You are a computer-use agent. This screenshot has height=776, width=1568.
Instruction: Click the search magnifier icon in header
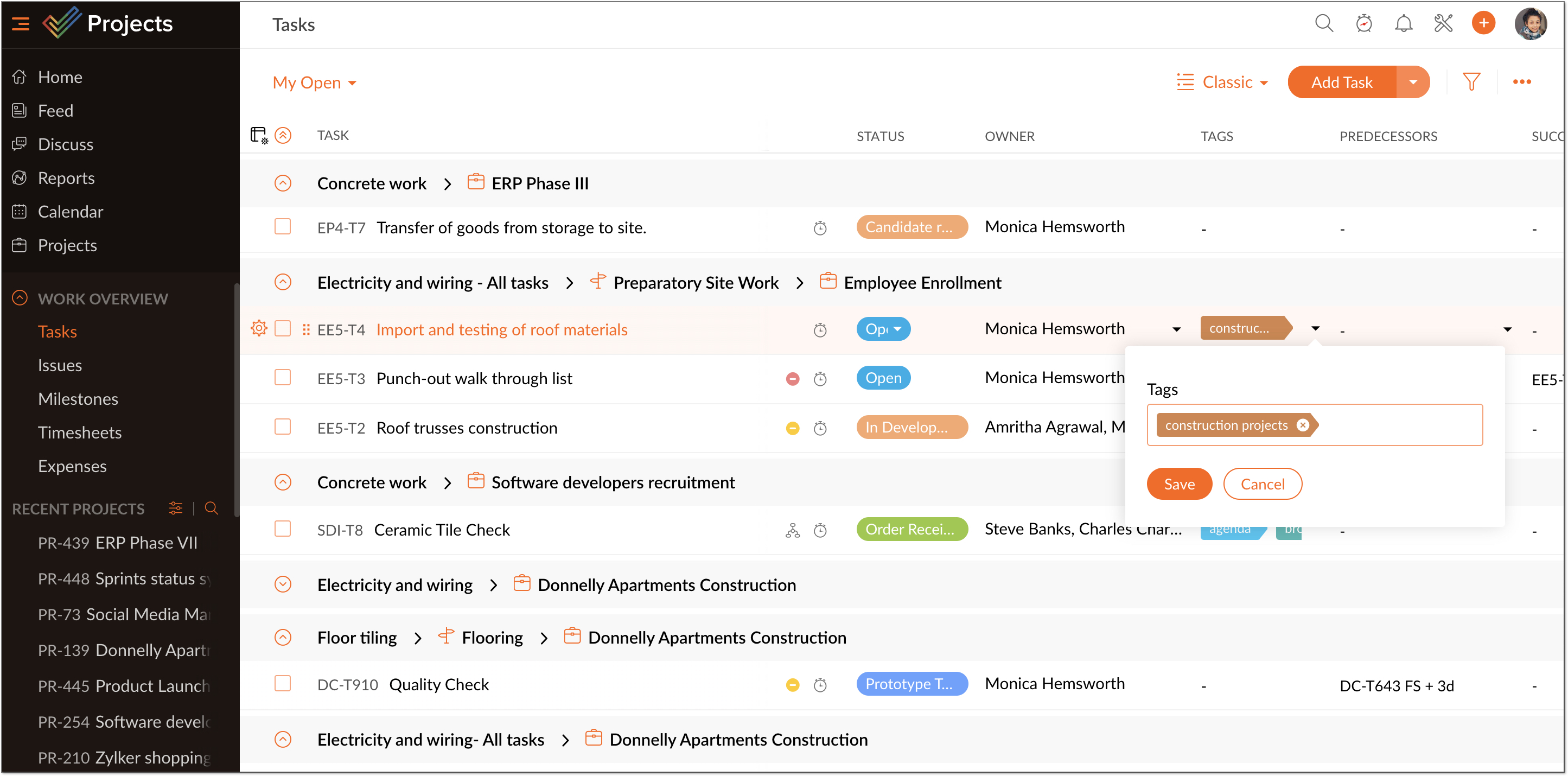tap(1323, 24)
